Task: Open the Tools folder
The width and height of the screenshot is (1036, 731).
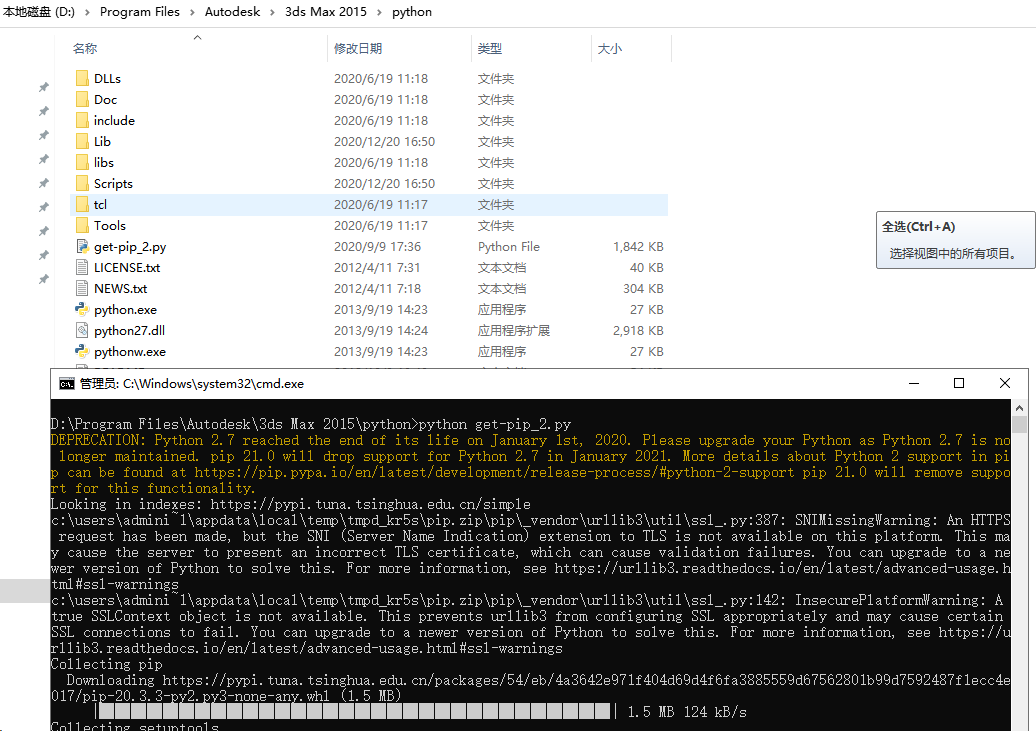Action: point(110,225)
